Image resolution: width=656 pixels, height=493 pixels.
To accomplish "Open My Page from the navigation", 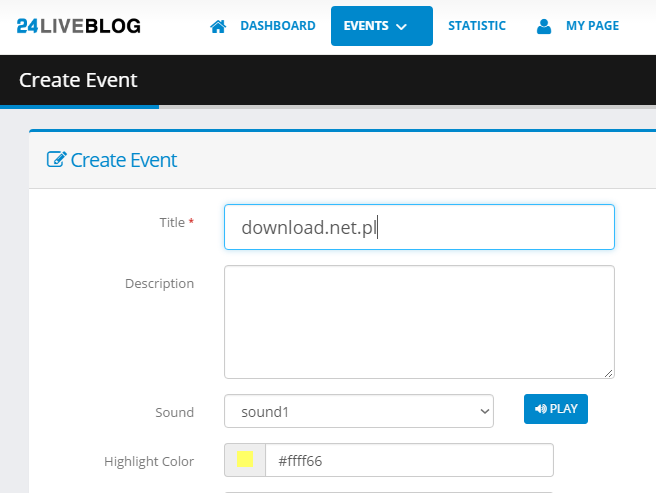I will point(592,26).
